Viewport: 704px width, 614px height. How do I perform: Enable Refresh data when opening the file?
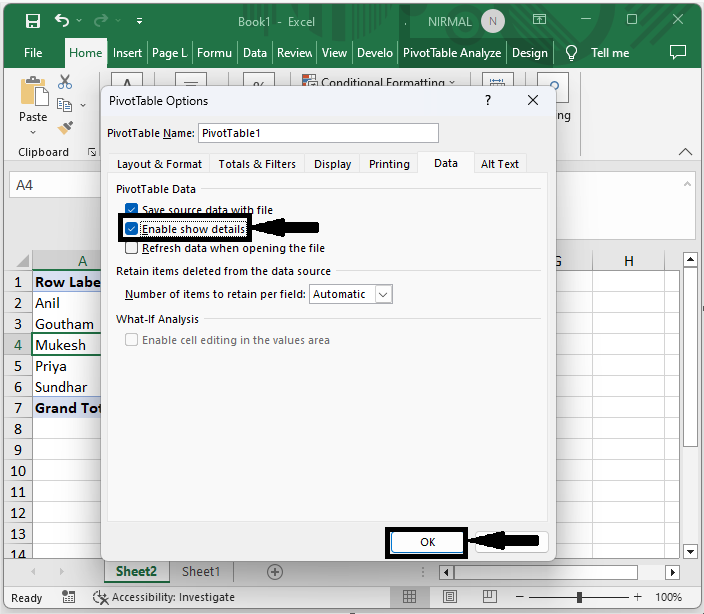point(132,248)
